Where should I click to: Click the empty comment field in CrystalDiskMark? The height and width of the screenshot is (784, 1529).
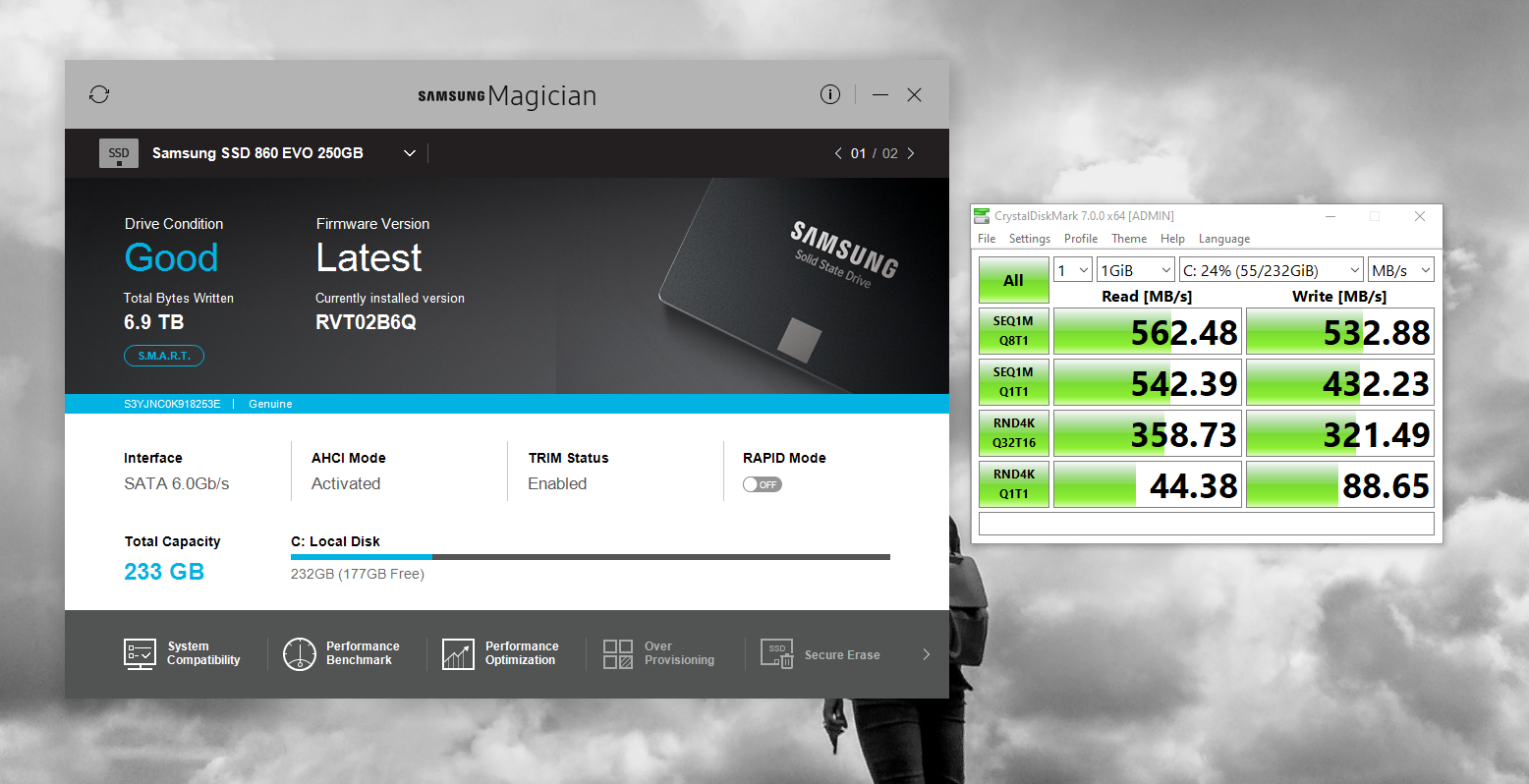(x=1207, y=524)
